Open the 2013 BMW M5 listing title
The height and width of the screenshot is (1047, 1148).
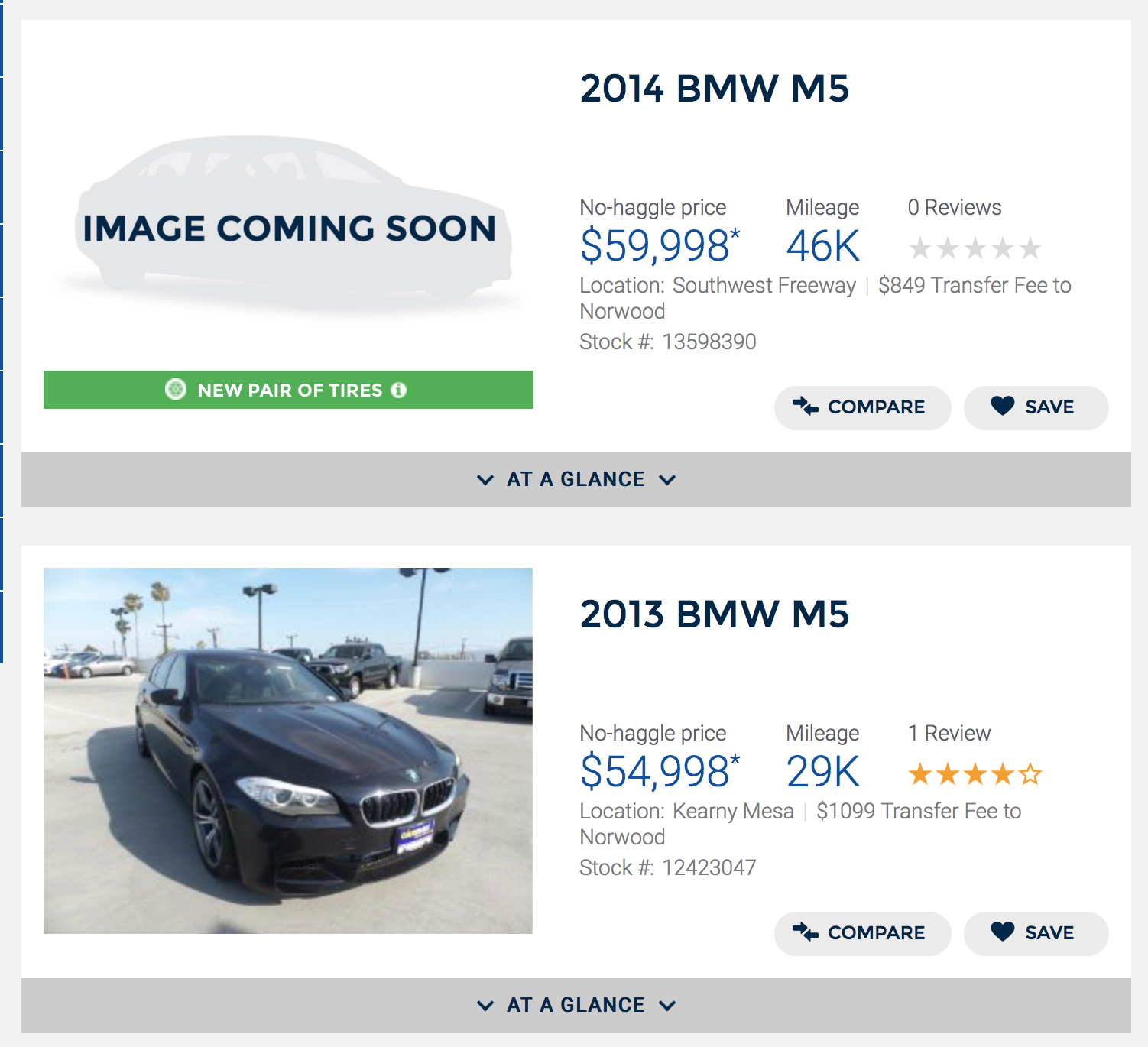point(714,614)
